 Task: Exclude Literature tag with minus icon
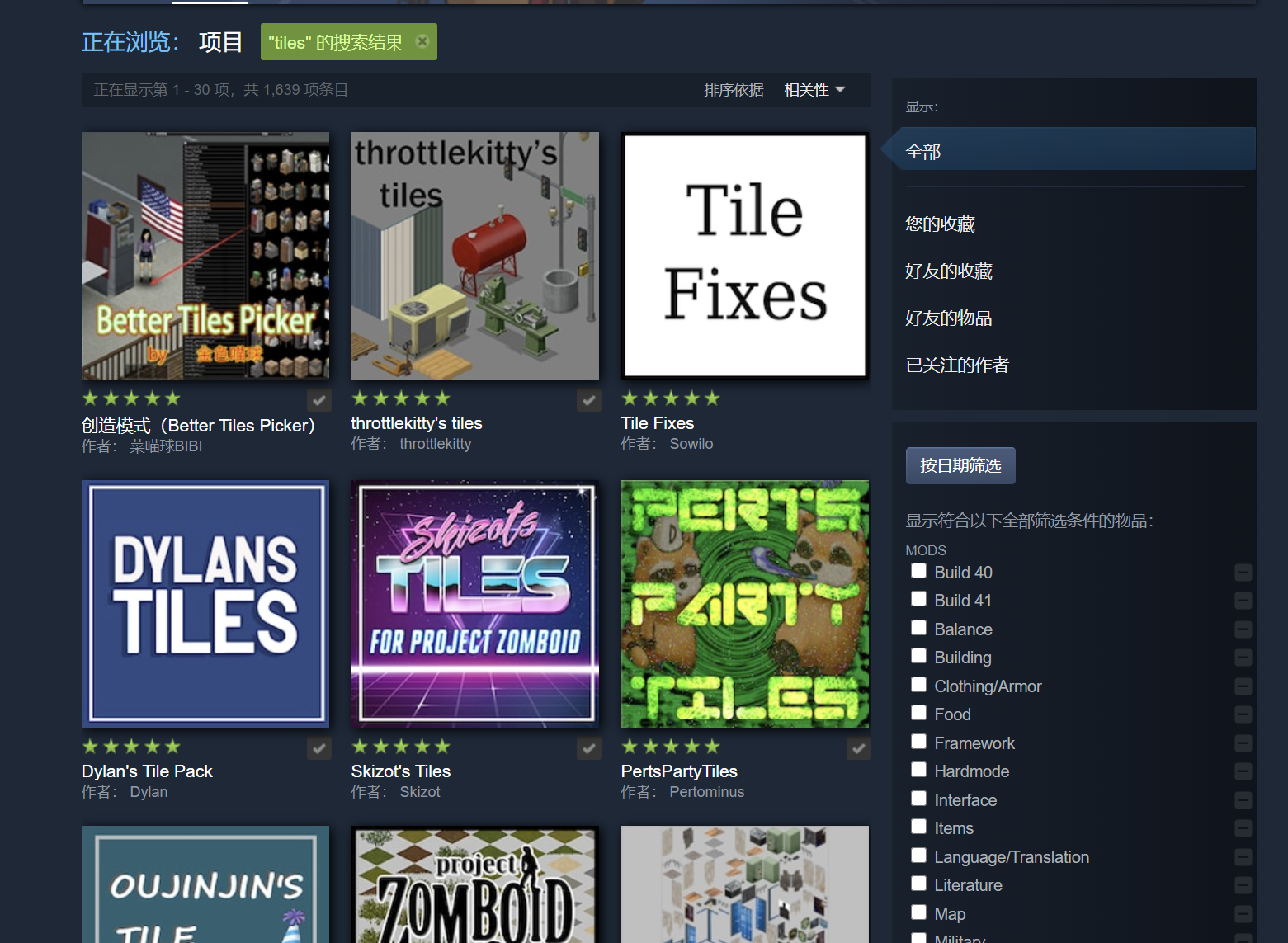pyautogui.click(x=1243, y=885)
